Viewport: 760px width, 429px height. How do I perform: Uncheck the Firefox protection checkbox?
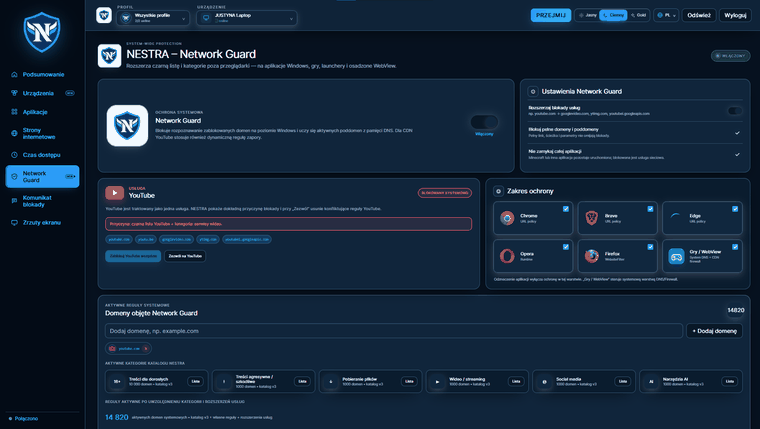650,247
